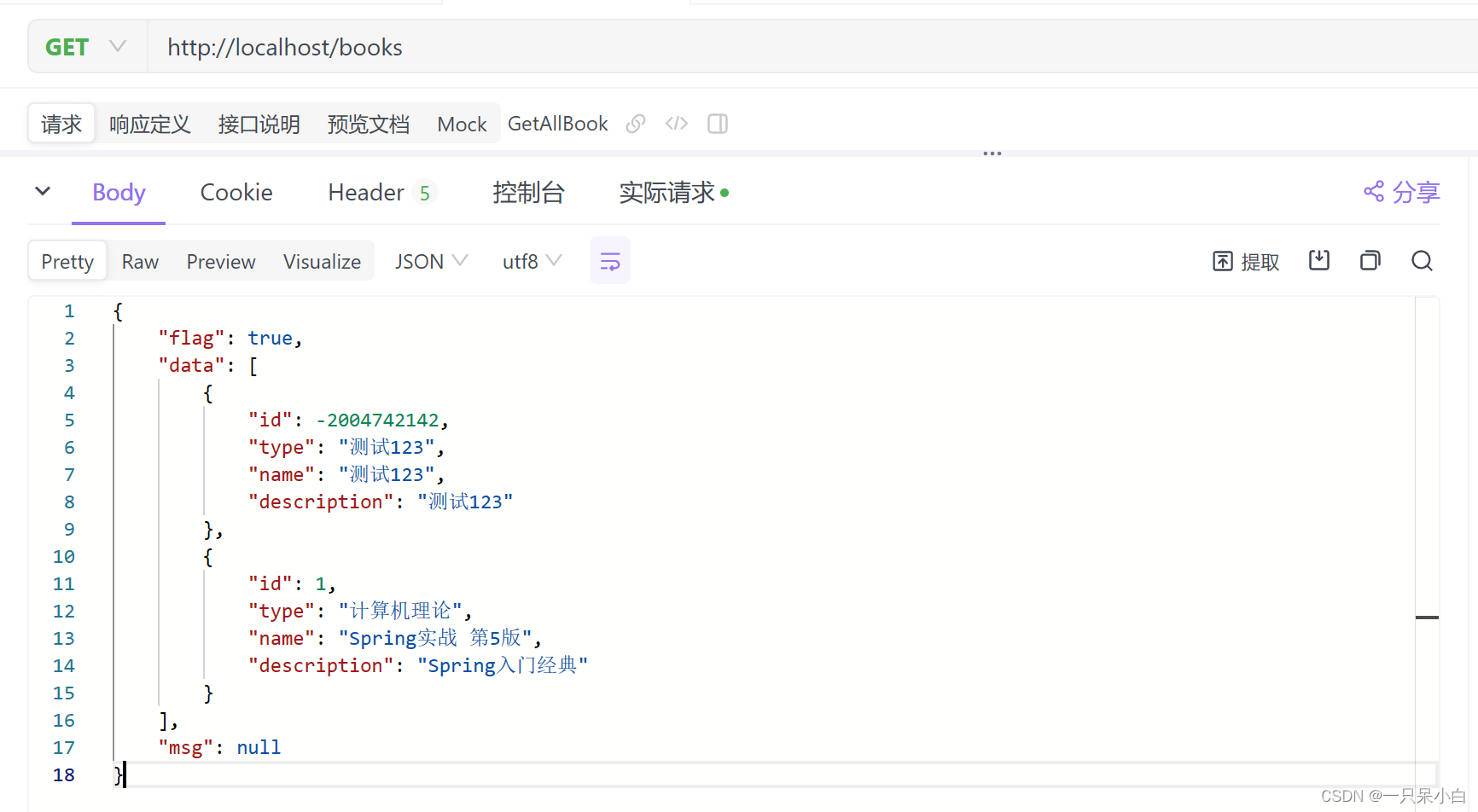Image resolution: width=1478 pixels, height=812 pixels.
Task: Click the copy response body icon
Action: (1370, 260)
